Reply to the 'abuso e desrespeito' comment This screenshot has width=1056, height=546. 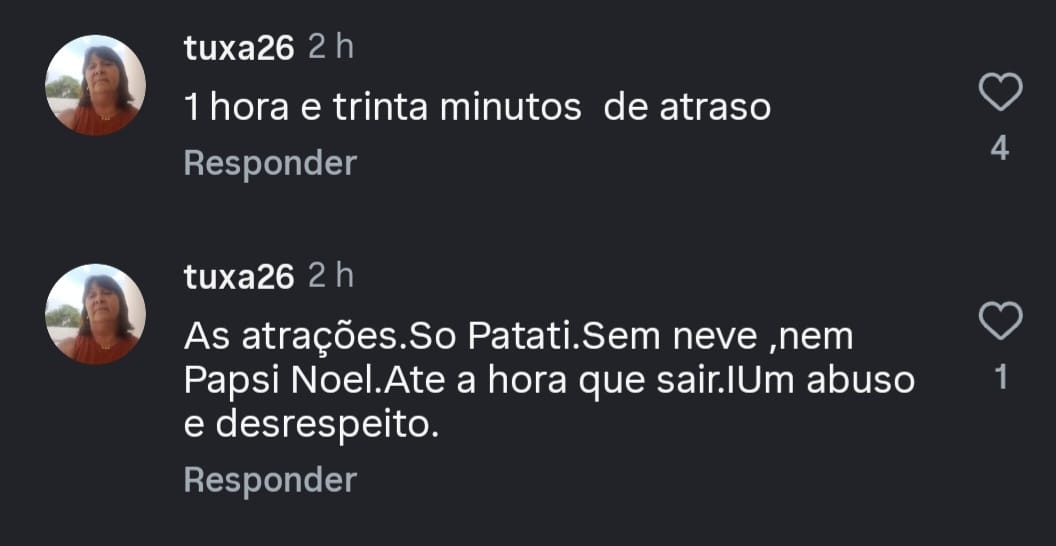click(270, 480)
